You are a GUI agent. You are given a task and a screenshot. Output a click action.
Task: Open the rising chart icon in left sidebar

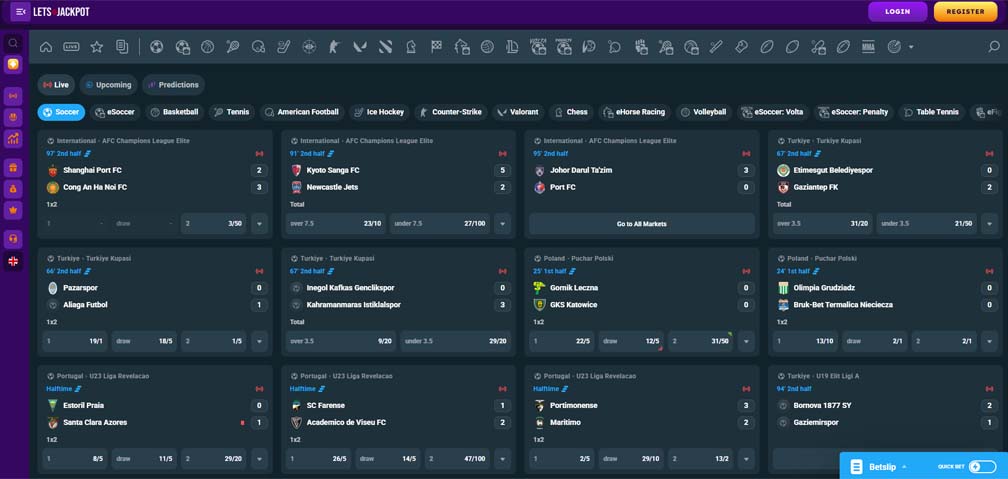(x=14, y=138)
